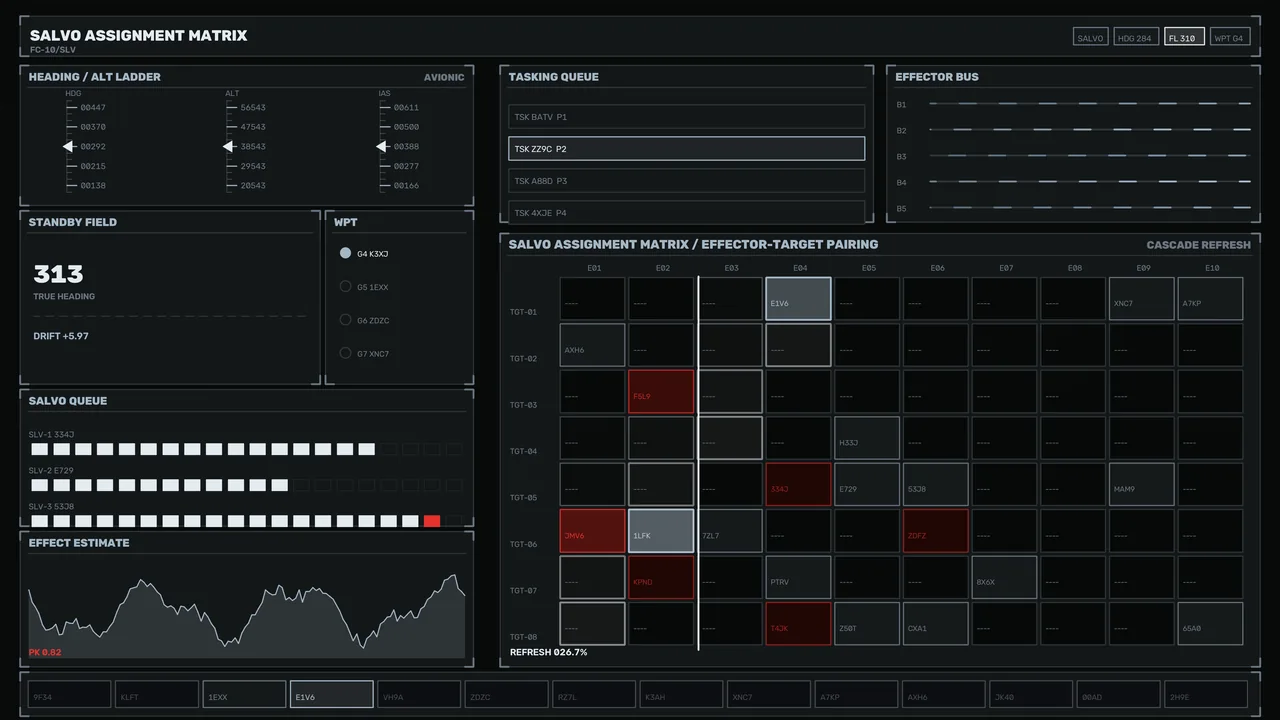Select red matrix cell FSL9
The height and width of the screenshot is (720, 1280).
tap(661, 392)
